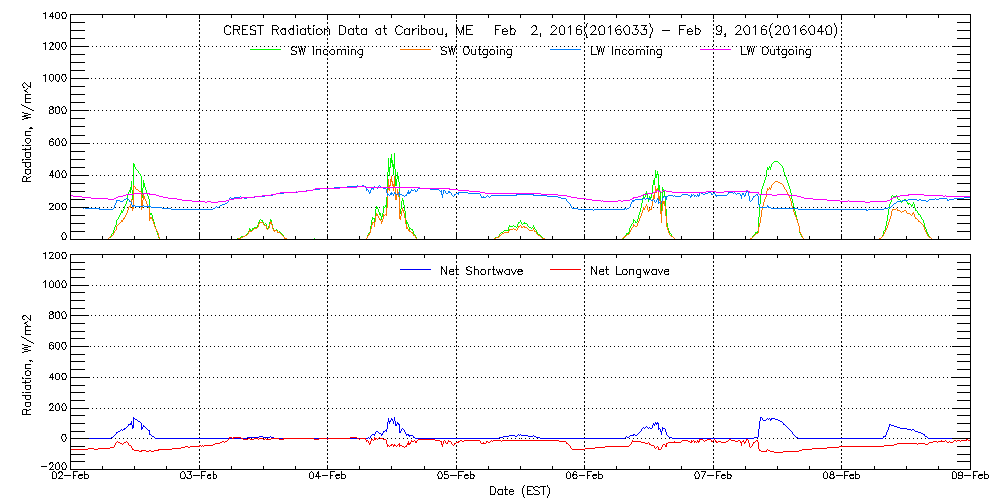1000x500 pixels.
Task: Click the LW Outgoing legend label
Action: click(775, 51)
